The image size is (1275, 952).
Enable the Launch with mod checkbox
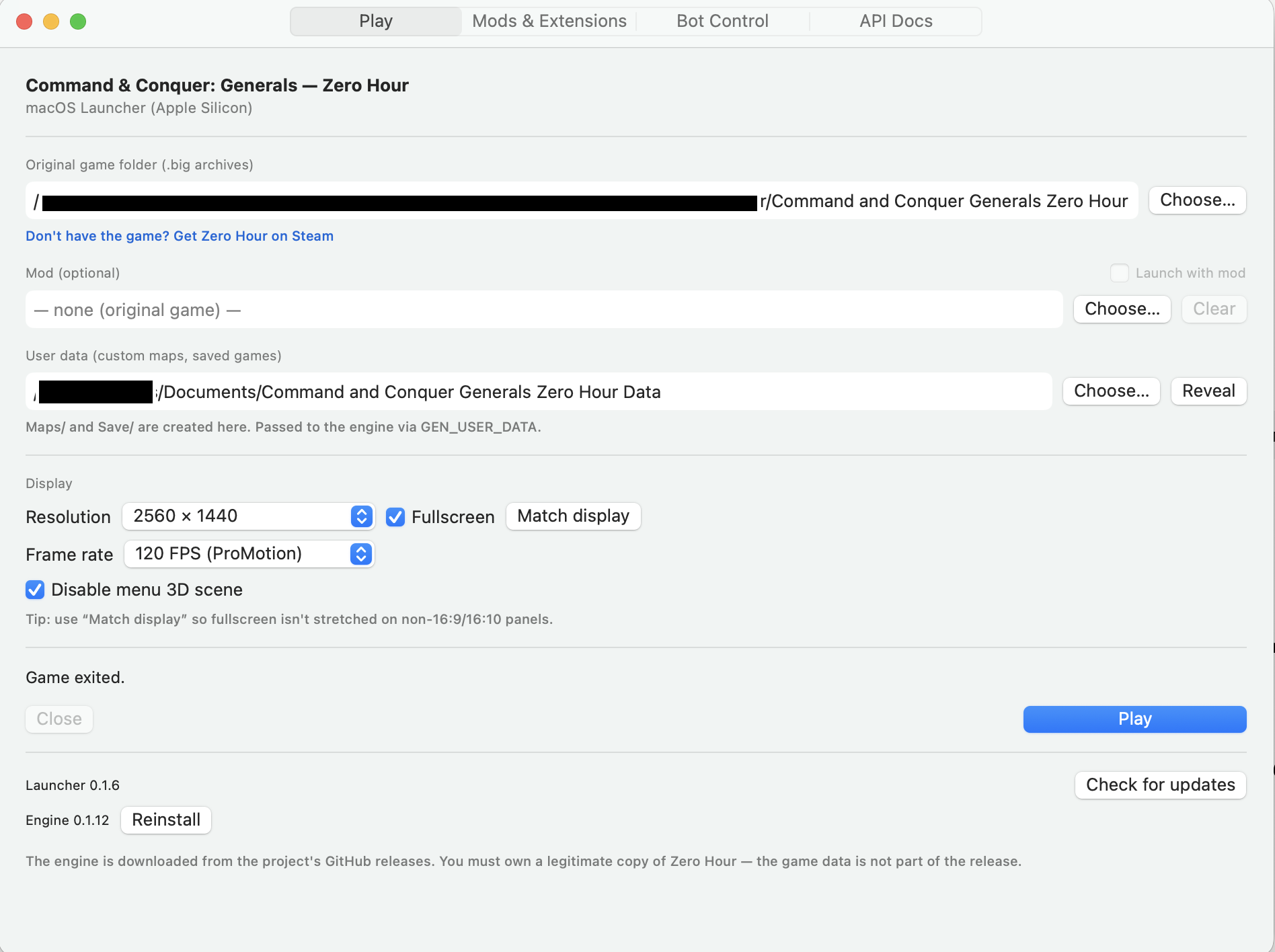click(x=1119, y=273)
